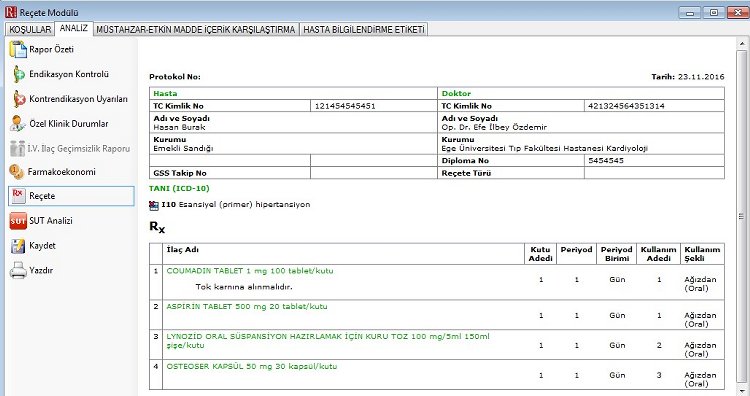Open the SUT Analizi red icon
Image resolution: width=750 pixels, height=396 pixels.
tap(18, 221)
